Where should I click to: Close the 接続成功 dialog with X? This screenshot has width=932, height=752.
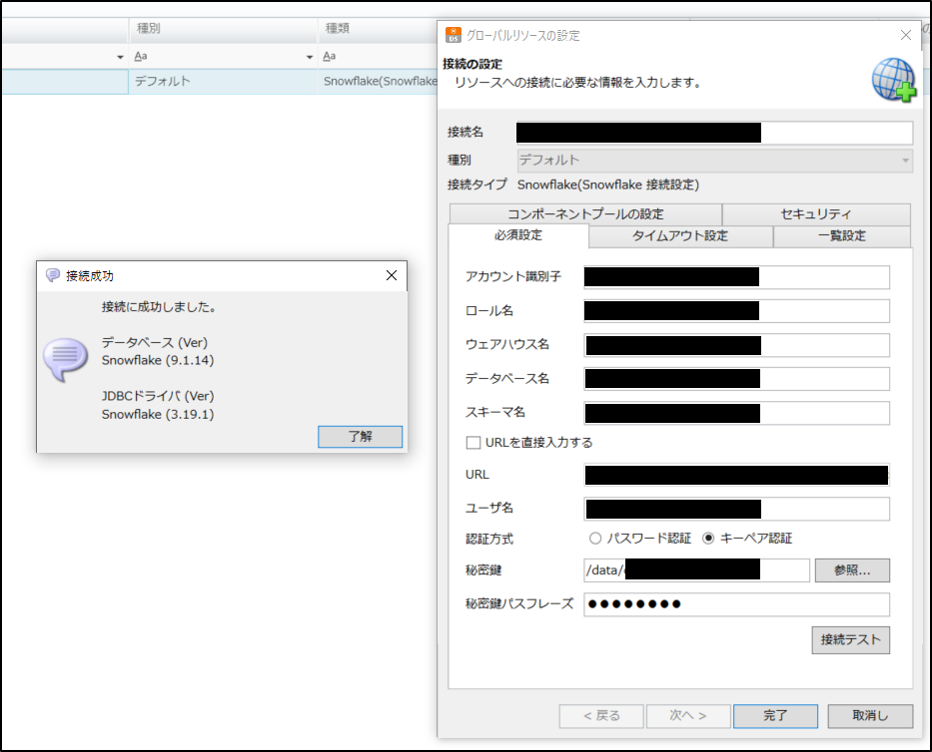[x=391, y=275]
